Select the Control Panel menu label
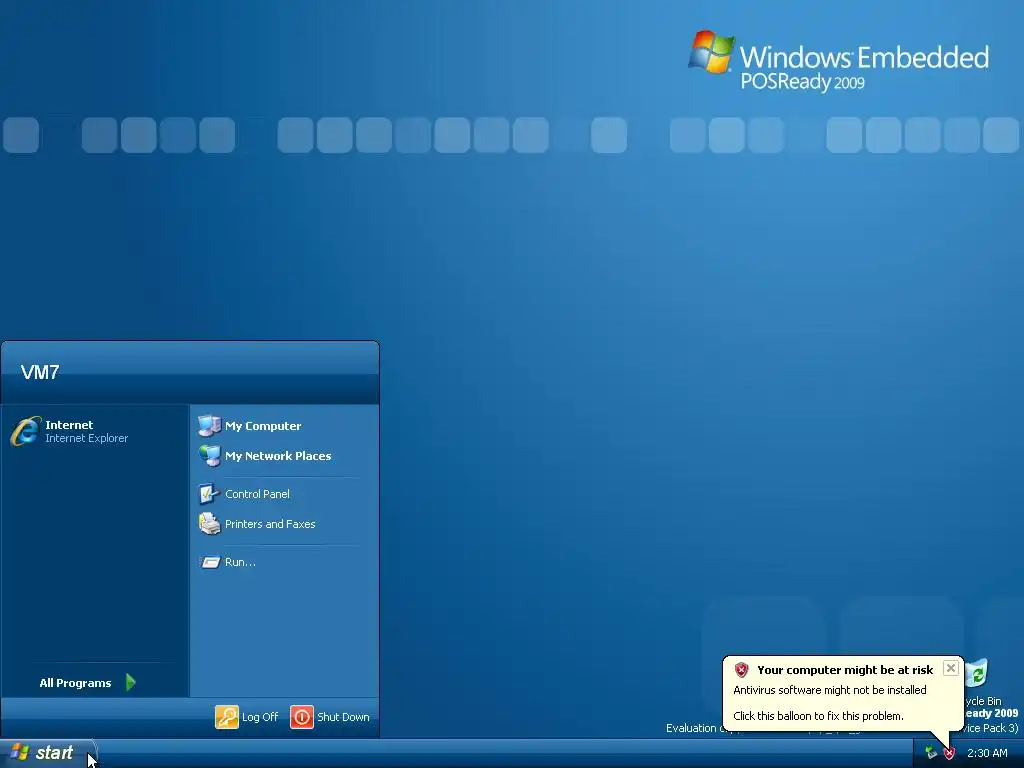Viewport: 1024px width, 768px height. coord(257,494)
